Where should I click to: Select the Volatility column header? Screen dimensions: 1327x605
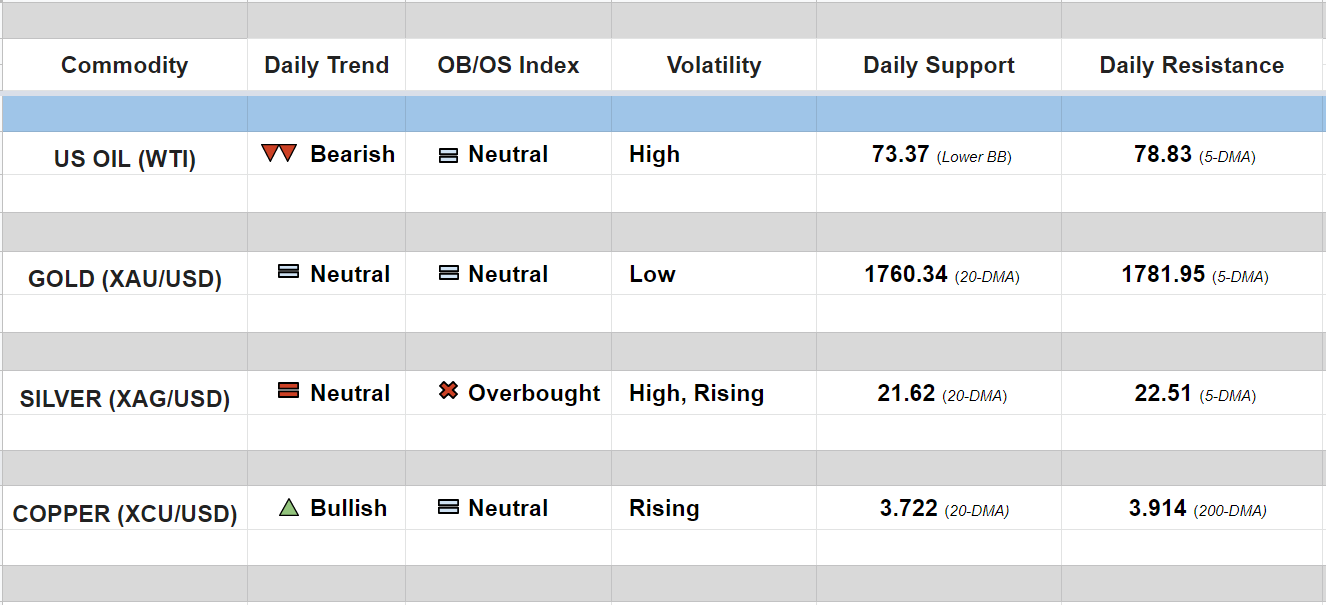tap(714, 66)
